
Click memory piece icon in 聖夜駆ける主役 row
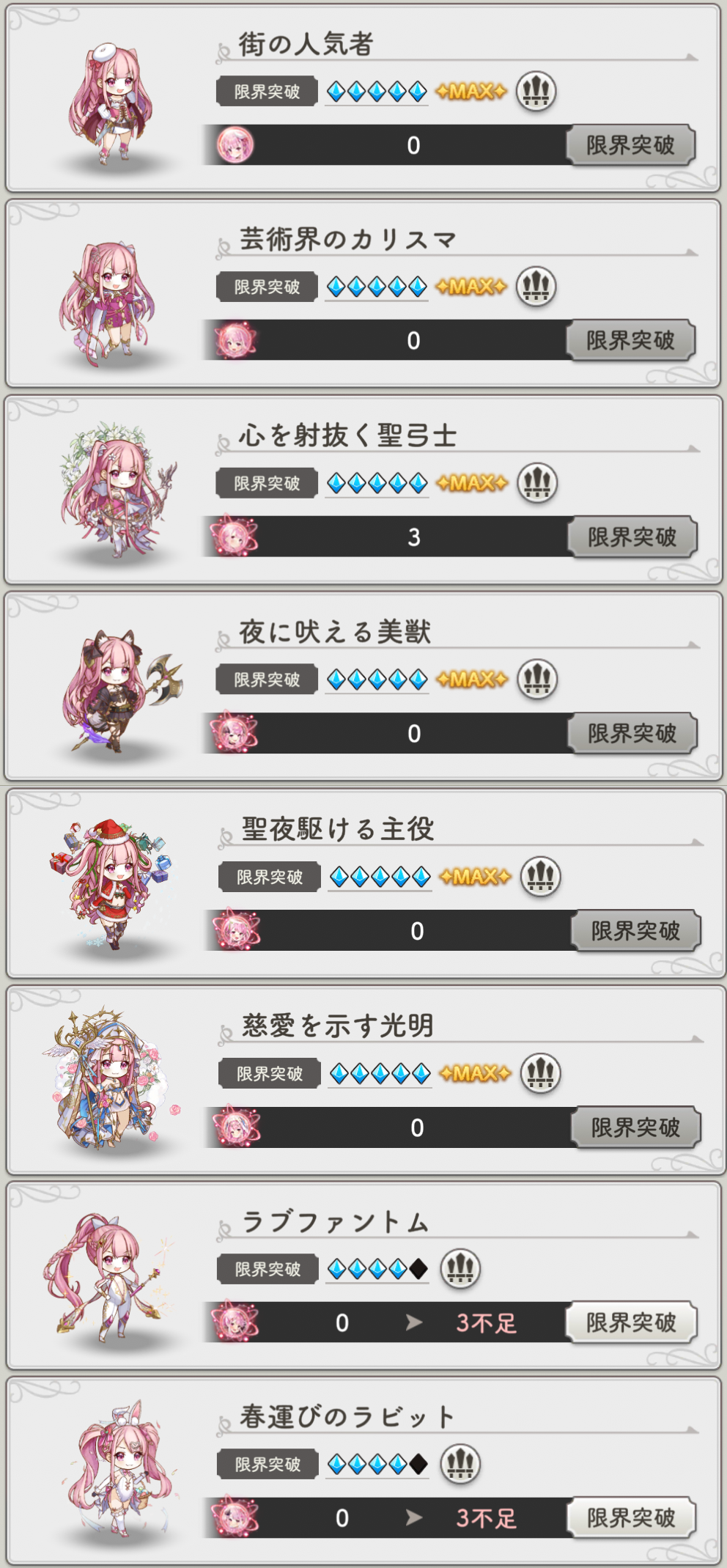pos(236,930)
